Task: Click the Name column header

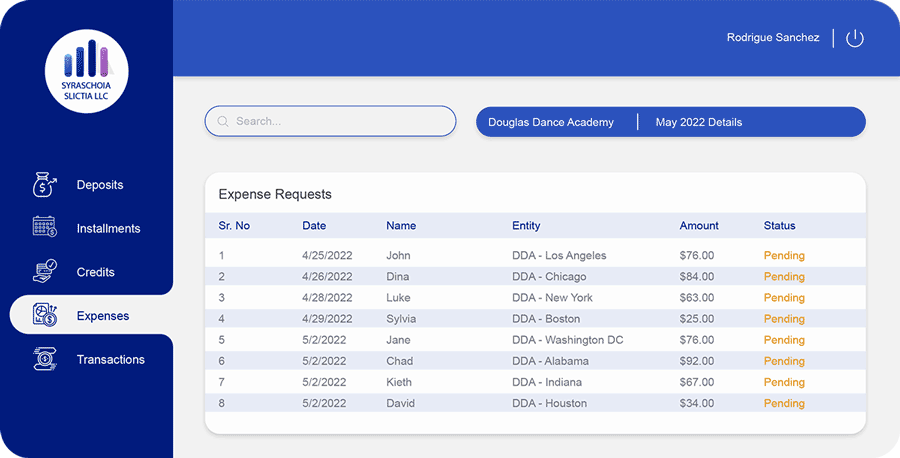Action: coord(401,226)
